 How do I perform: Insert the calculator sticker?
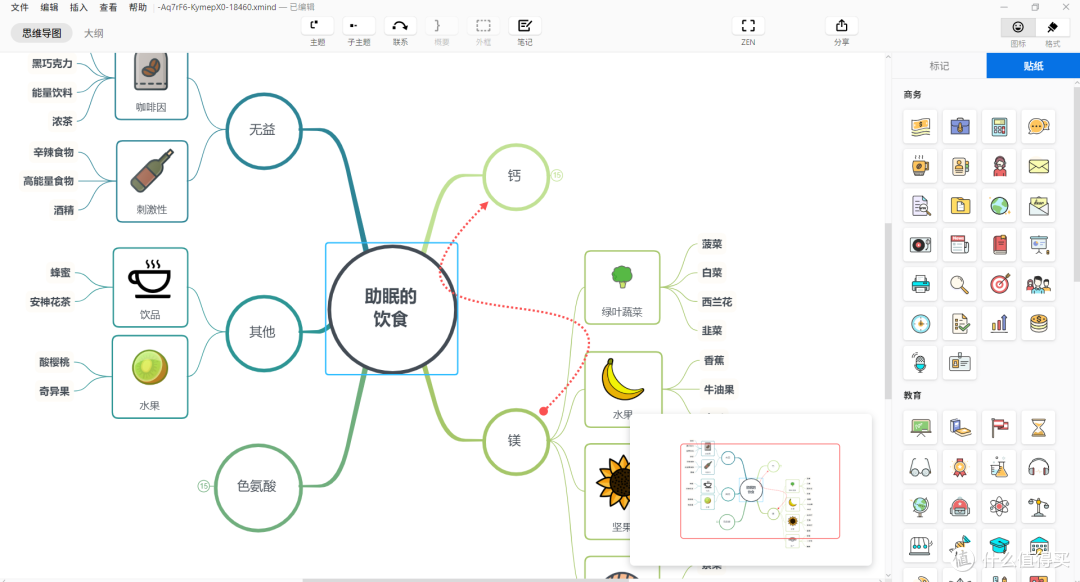[x=999, y=127]
